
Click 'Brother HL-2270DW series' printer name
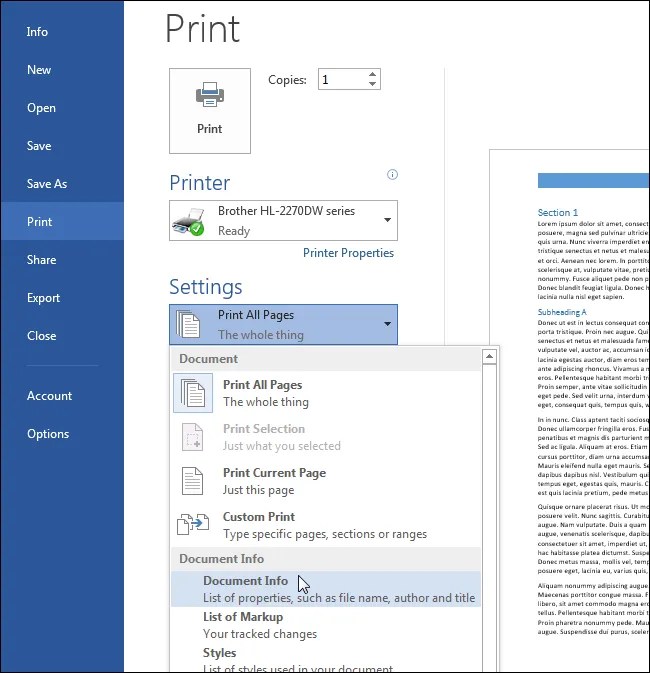click(286, 211)
